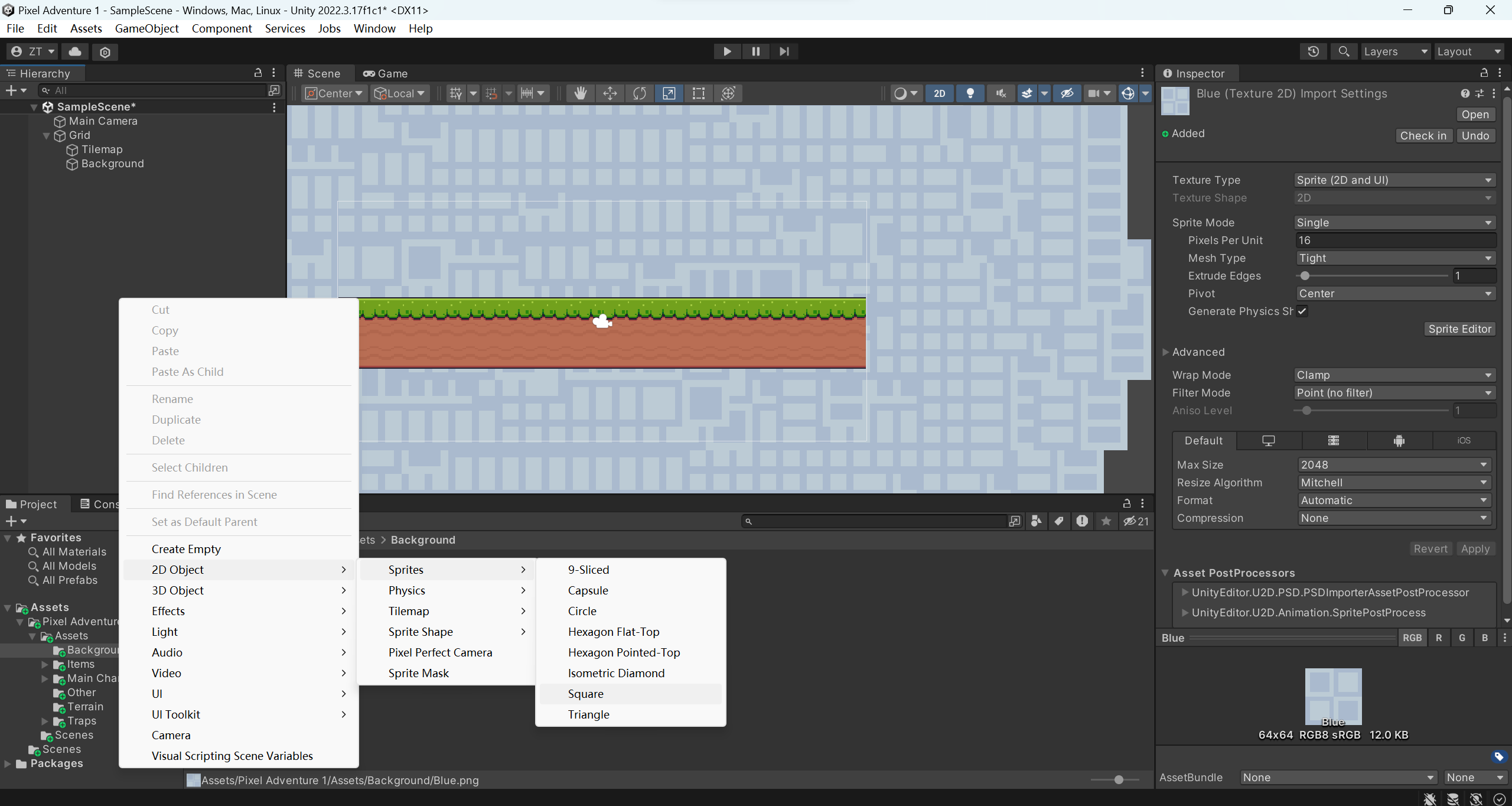Open the Sprite Editor
Viewport: 1512px width, 806px height.
1459,329
